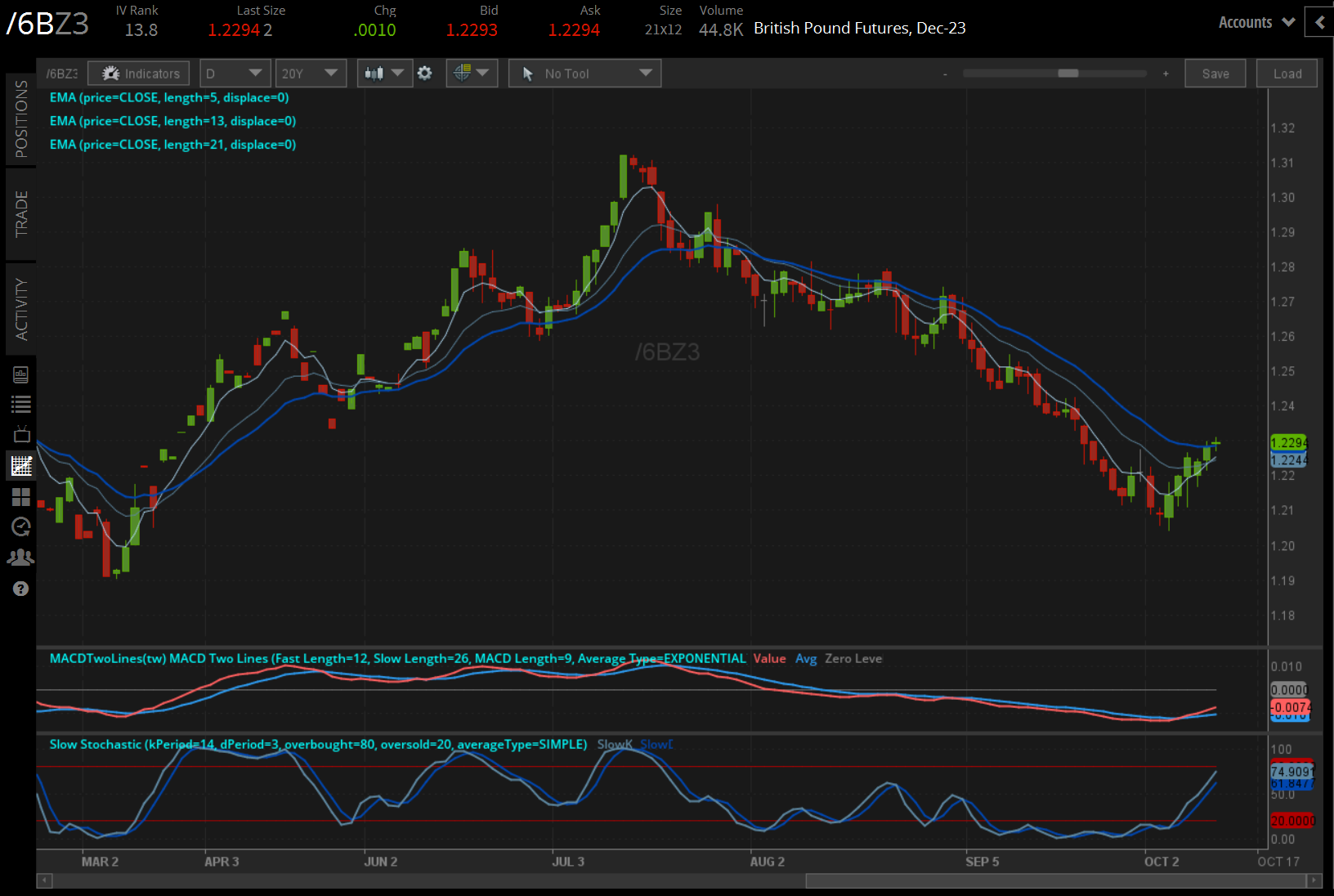Screen dimensions: 1334x896
Task: Click the Save button
Action: tap(1215, 74)
